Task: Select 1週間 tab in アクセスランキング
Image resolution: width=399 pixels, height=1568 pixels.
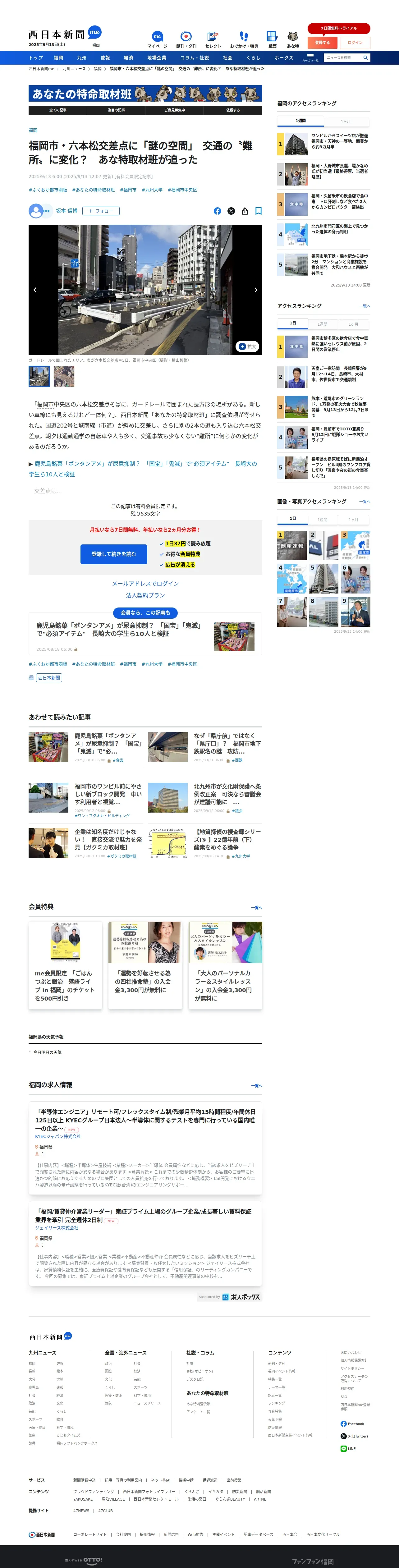Action: (x=322, y=324)
